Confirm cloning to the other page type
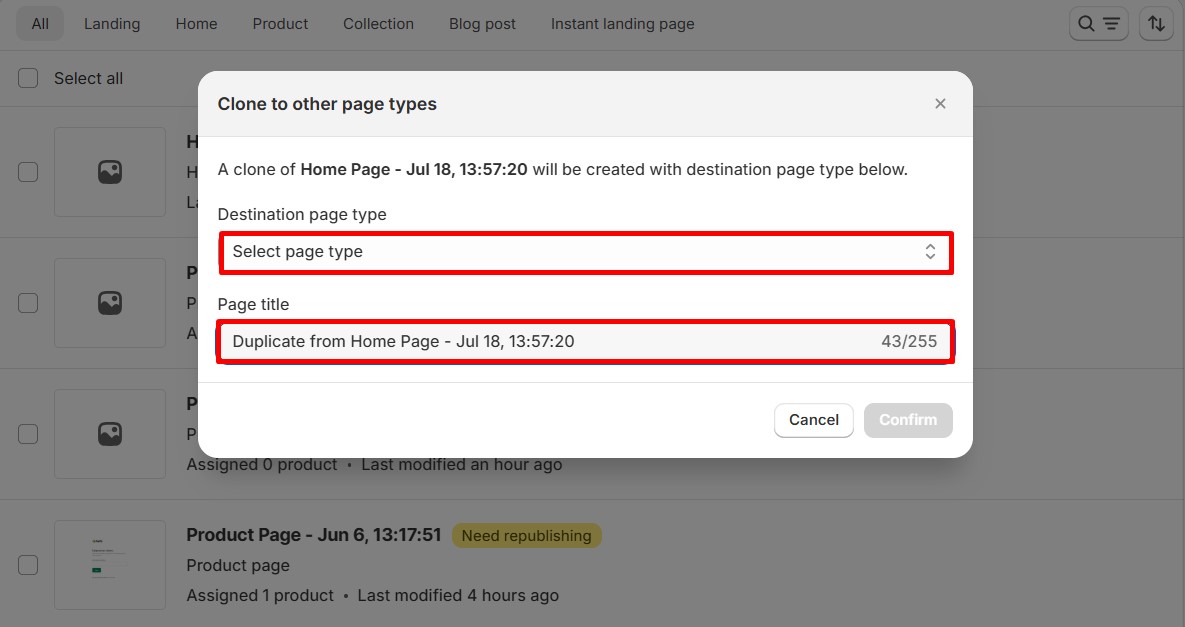The width and height of the screenshot is (1185, 627). pos(908,420)
